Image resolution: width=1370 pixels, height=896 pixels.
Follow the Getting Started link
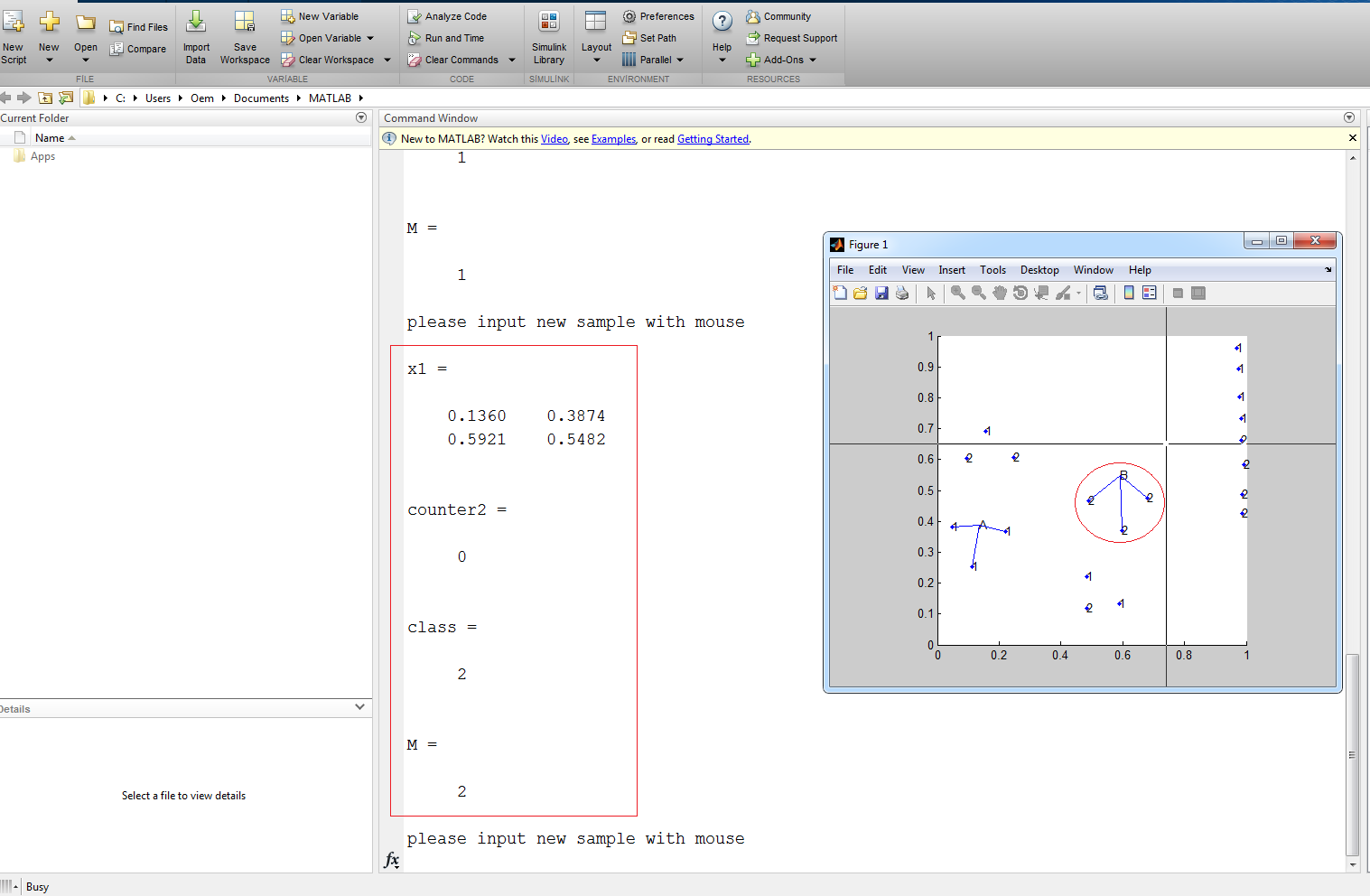713,138
